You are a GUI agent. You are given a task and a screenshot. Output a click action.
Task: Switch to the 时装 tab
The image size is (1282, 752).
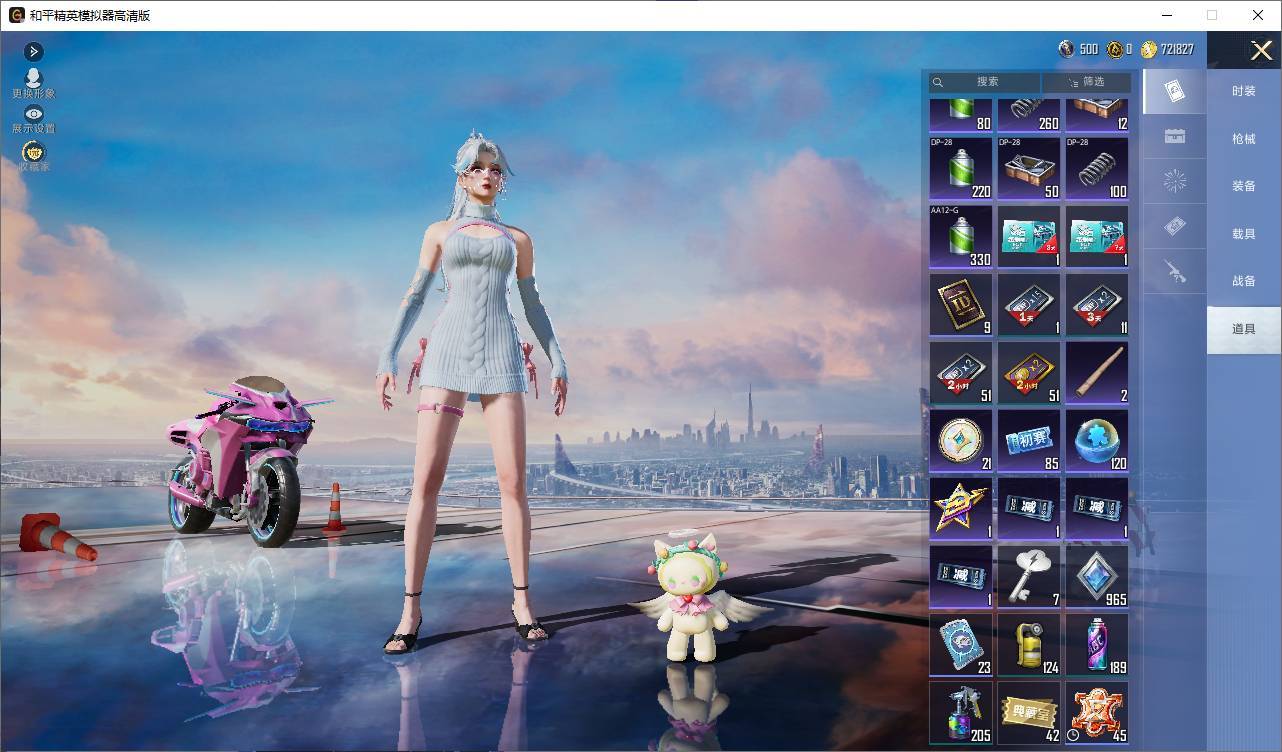[1243, 91]
